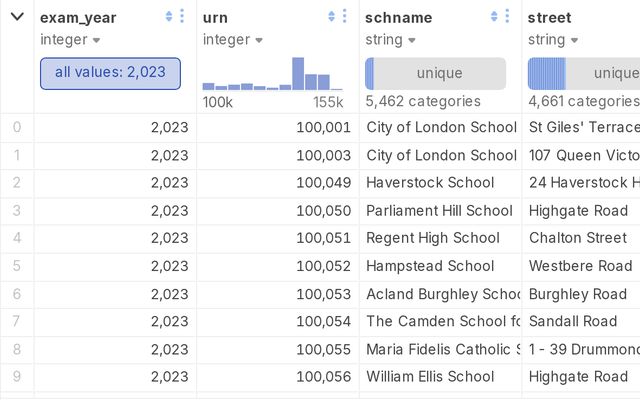Click sort arrows icon in urn column

click(x=332, y=16)
